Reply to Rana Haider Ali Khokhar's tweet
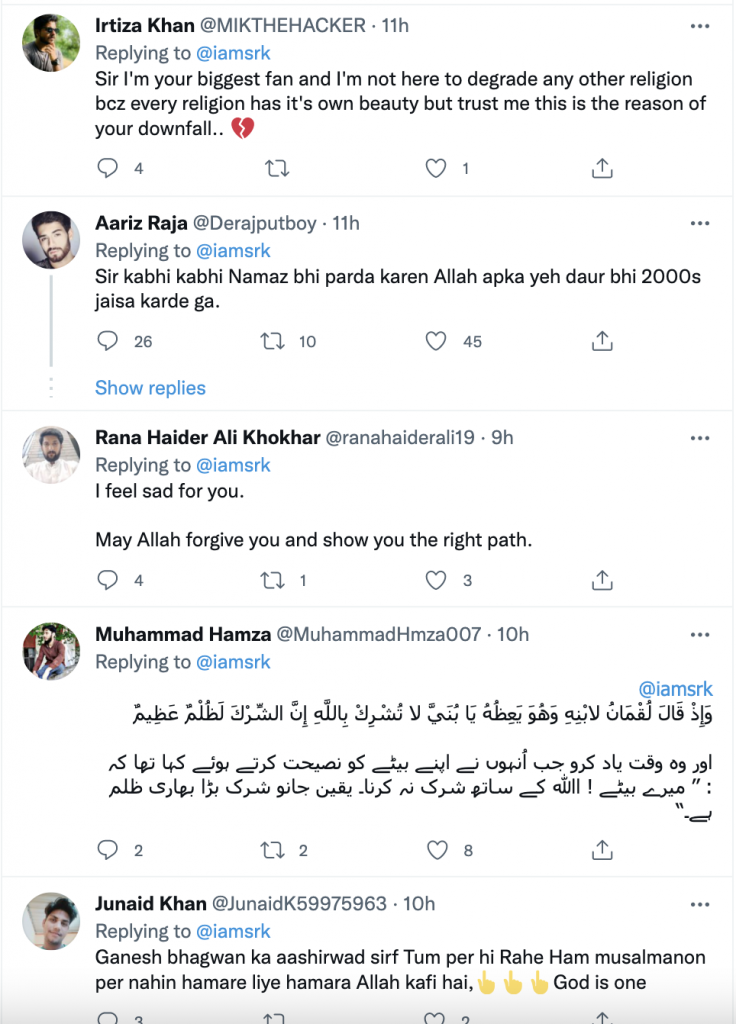 (108, 580)
